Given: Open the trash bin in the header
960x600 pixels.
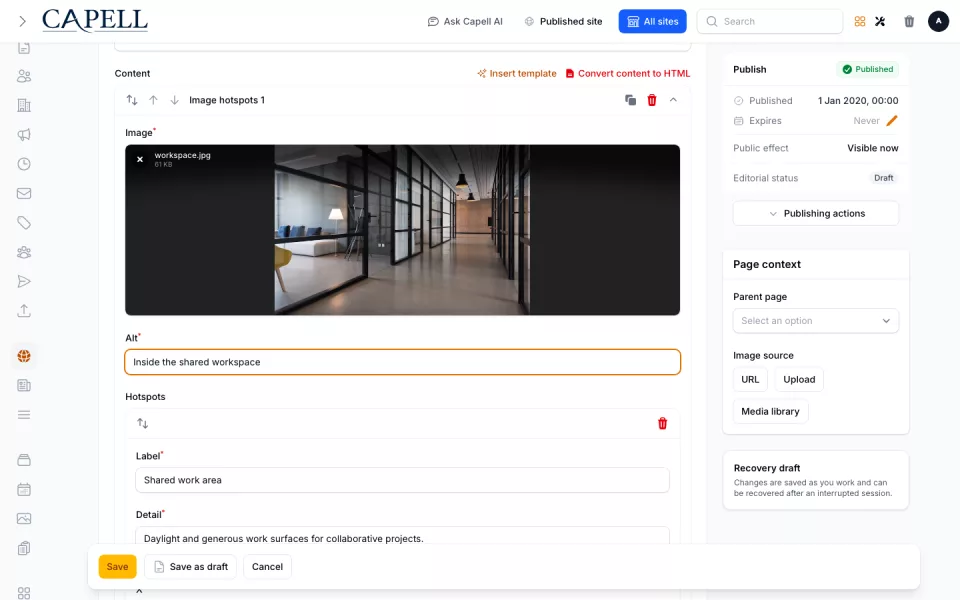Looking at the screenshot, I should click(909, 21).
